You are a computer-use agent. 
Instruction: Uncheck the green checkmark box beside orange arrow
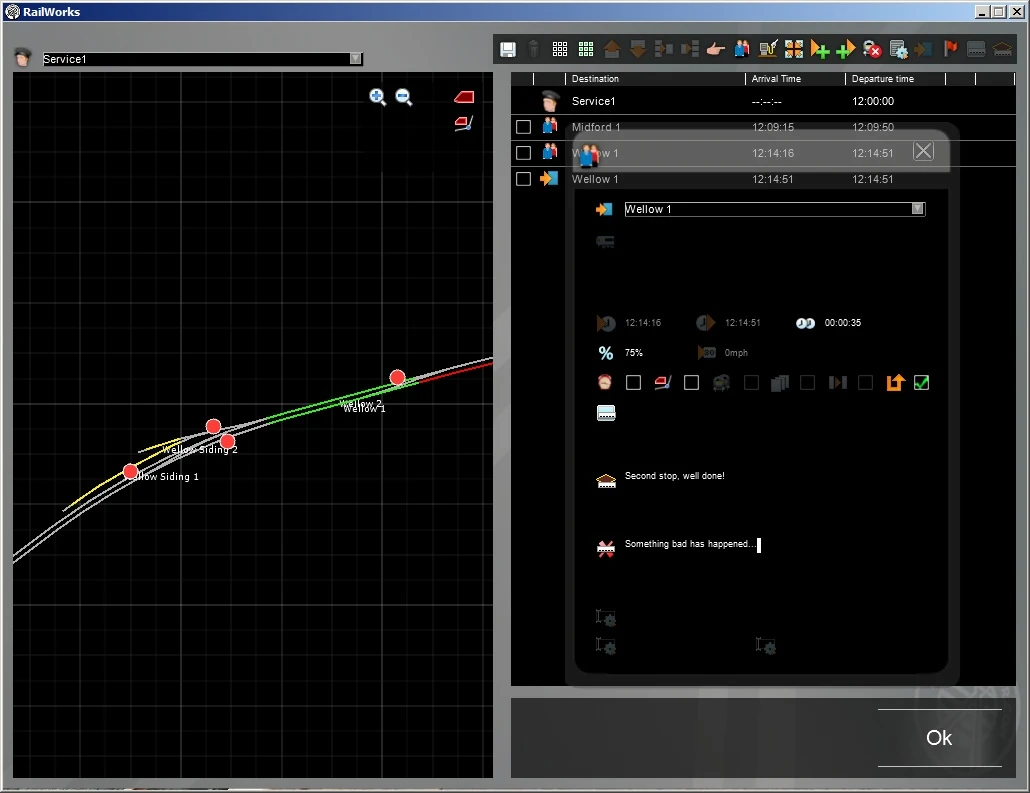(x=922, y=382)
